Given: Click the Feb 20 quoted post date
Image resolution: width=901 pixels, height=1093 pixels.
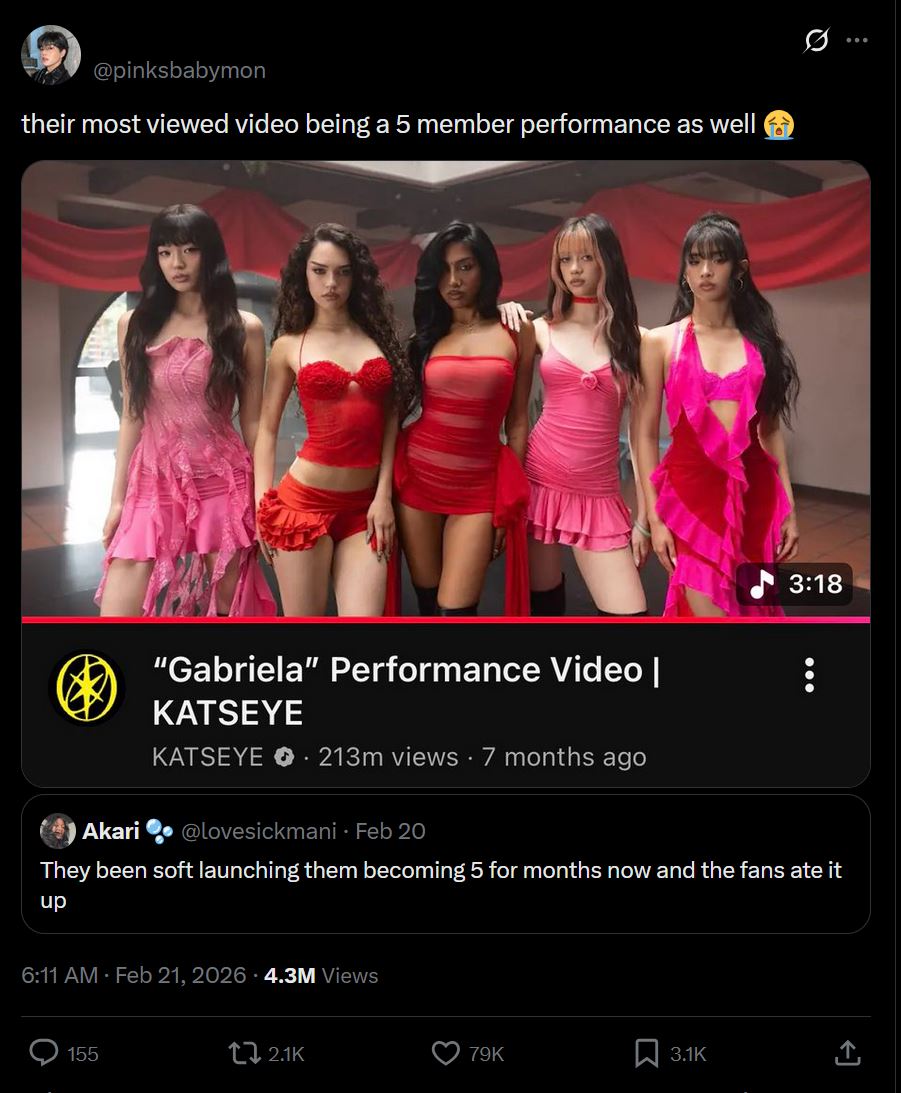Looking at the screenshot, I should [390, 831].
